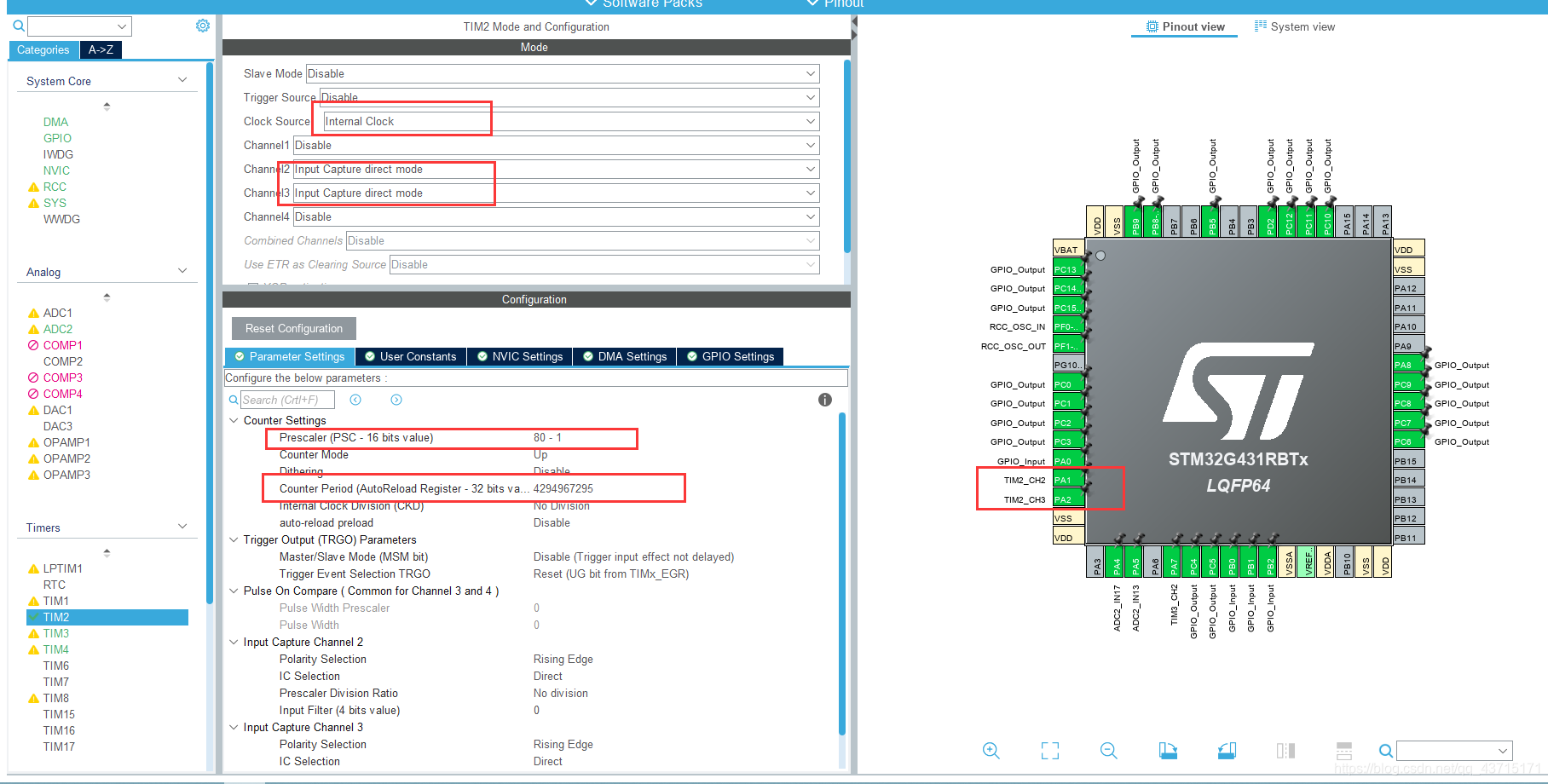This screenshot has width=1548, height=784.
Task: Open RCC under System Core
Action: click(55, 187)
